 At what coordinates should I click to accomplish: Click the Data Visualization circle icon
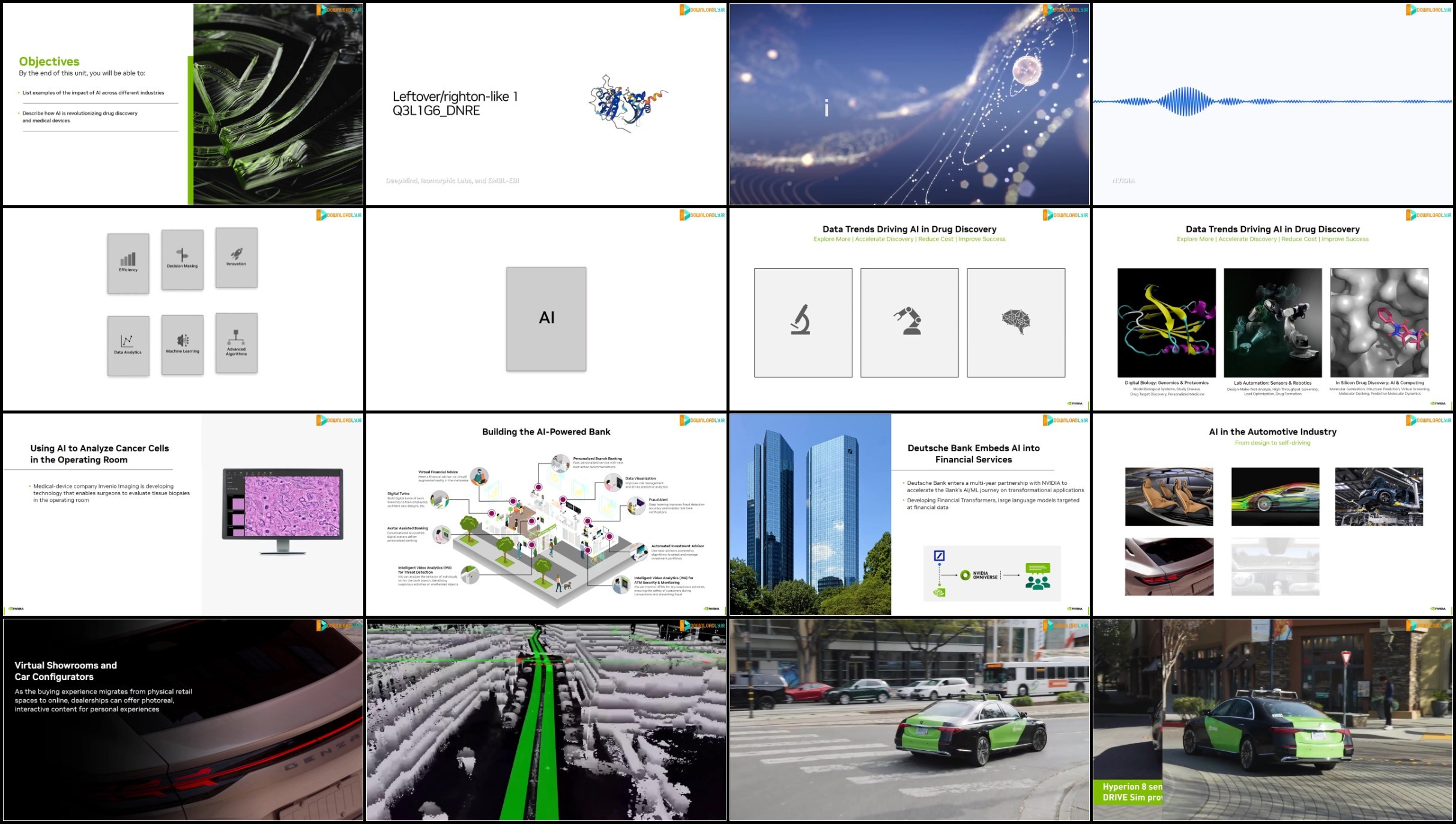614,483
